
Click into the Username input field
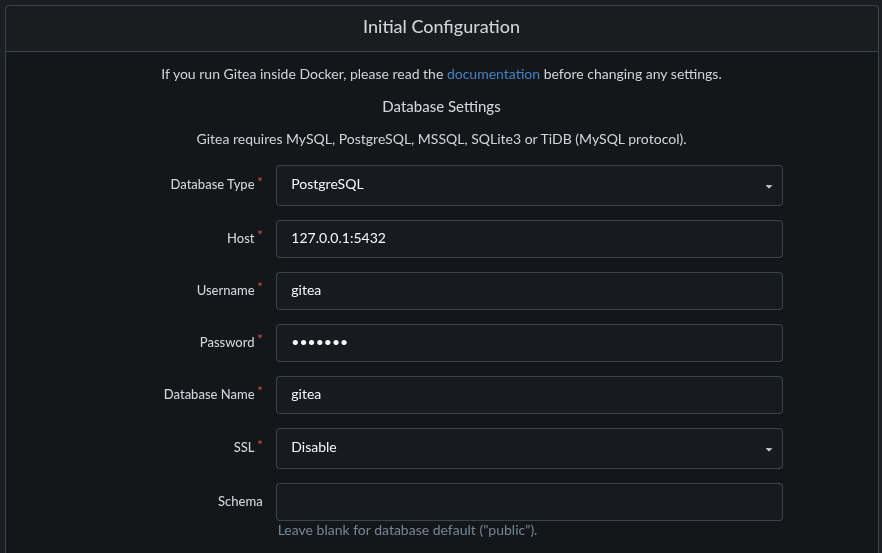(529, 291)
